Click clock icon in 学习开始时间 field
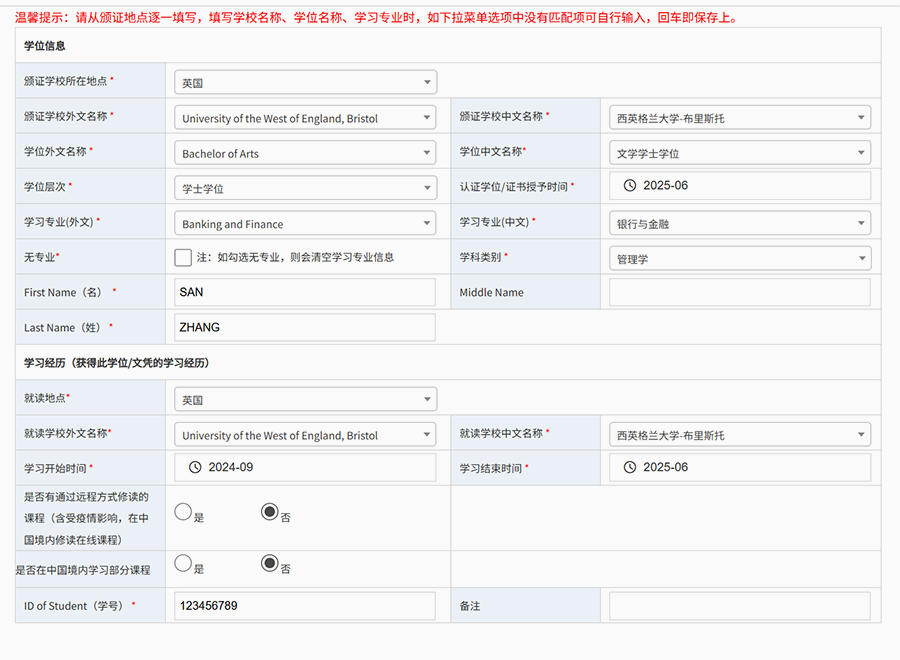The image size is (900, 660). [x=196, y=468]
